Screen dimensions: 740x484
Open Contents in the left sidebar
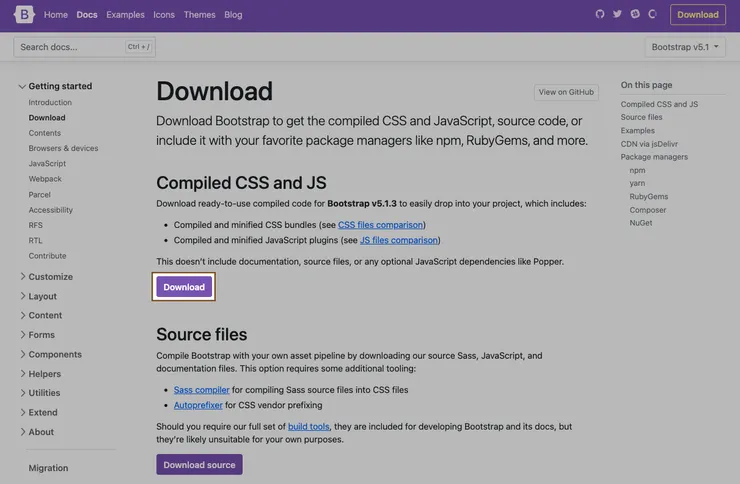(44, 133)
